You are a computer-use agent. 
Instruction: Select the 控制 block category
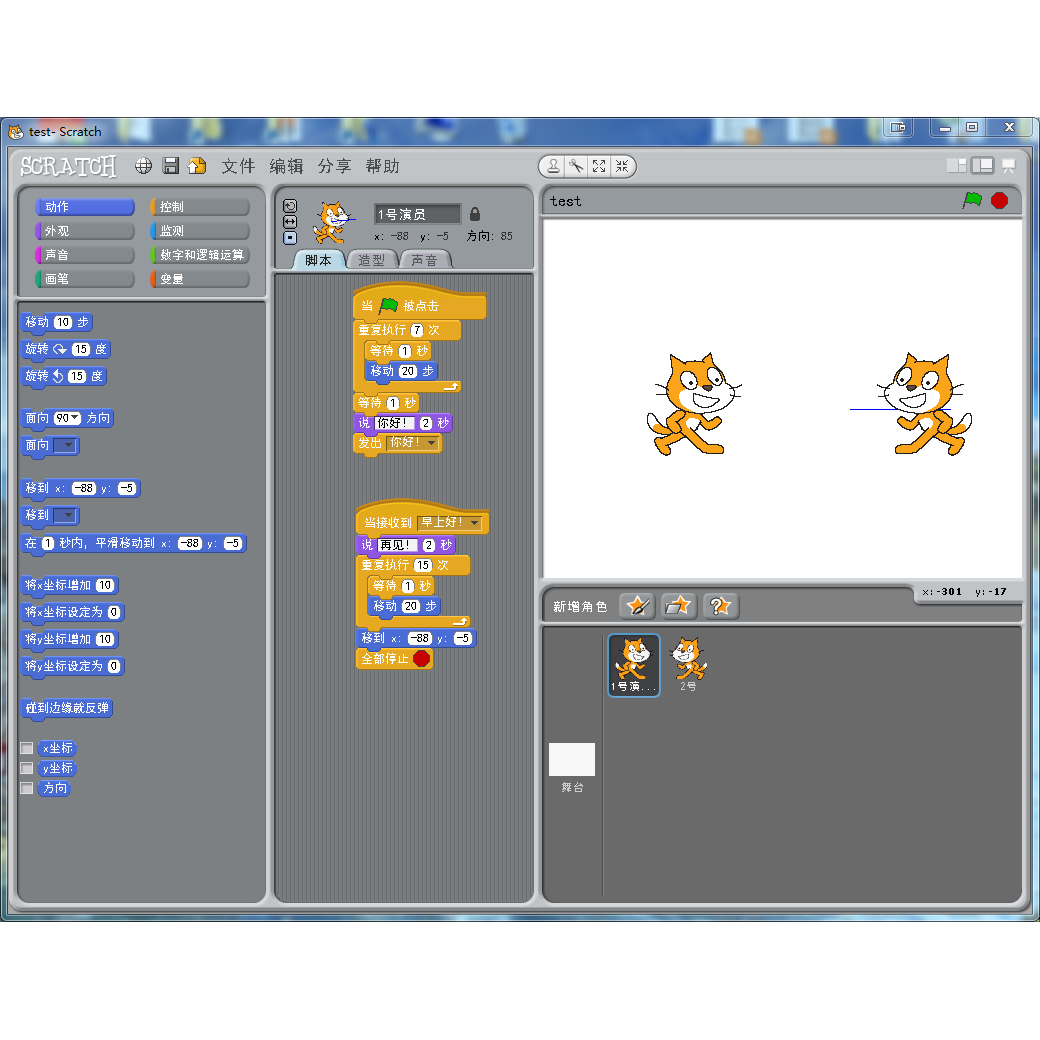199,207
